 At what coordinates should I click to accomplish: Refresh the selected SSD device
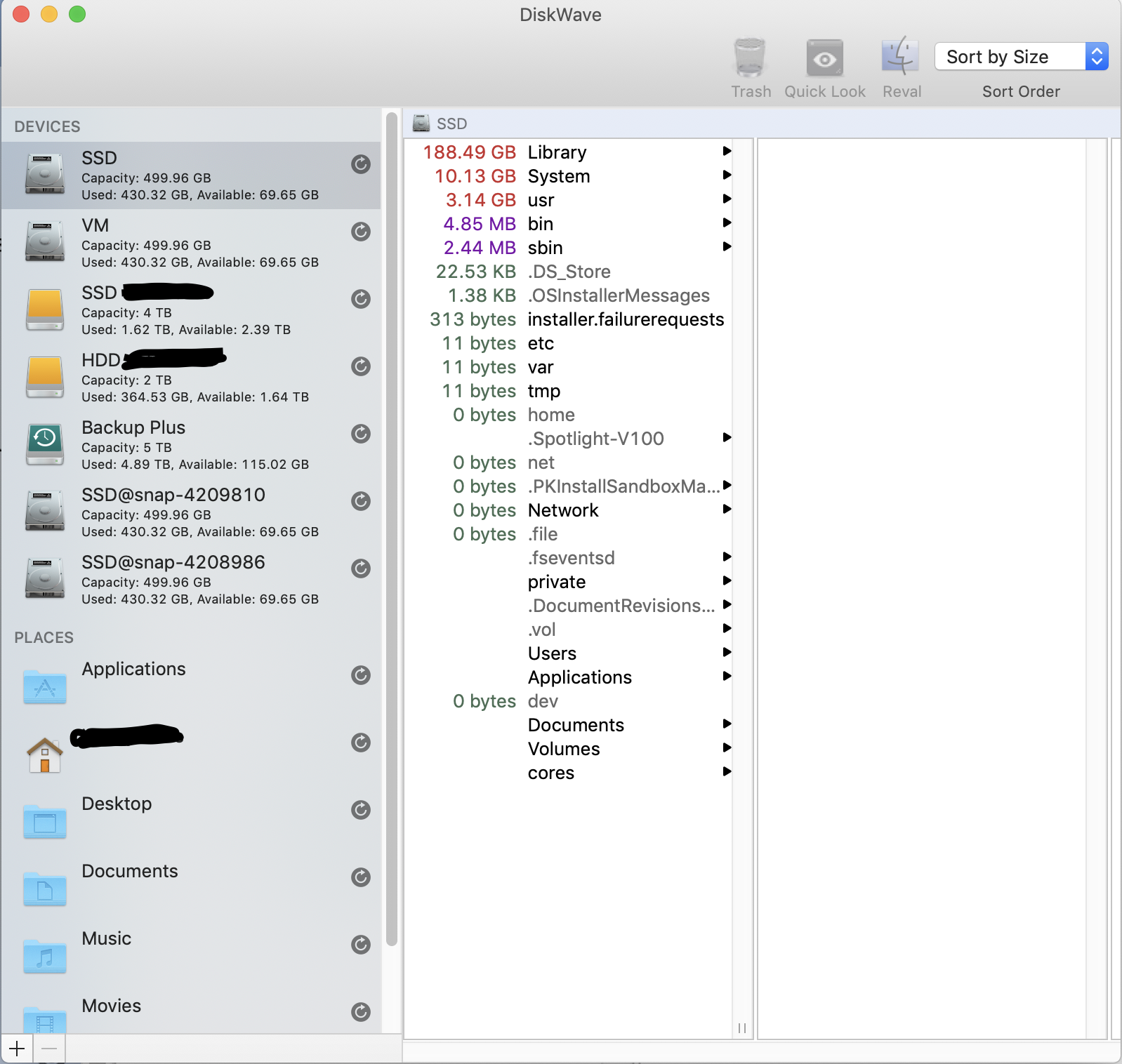(361, 164)
